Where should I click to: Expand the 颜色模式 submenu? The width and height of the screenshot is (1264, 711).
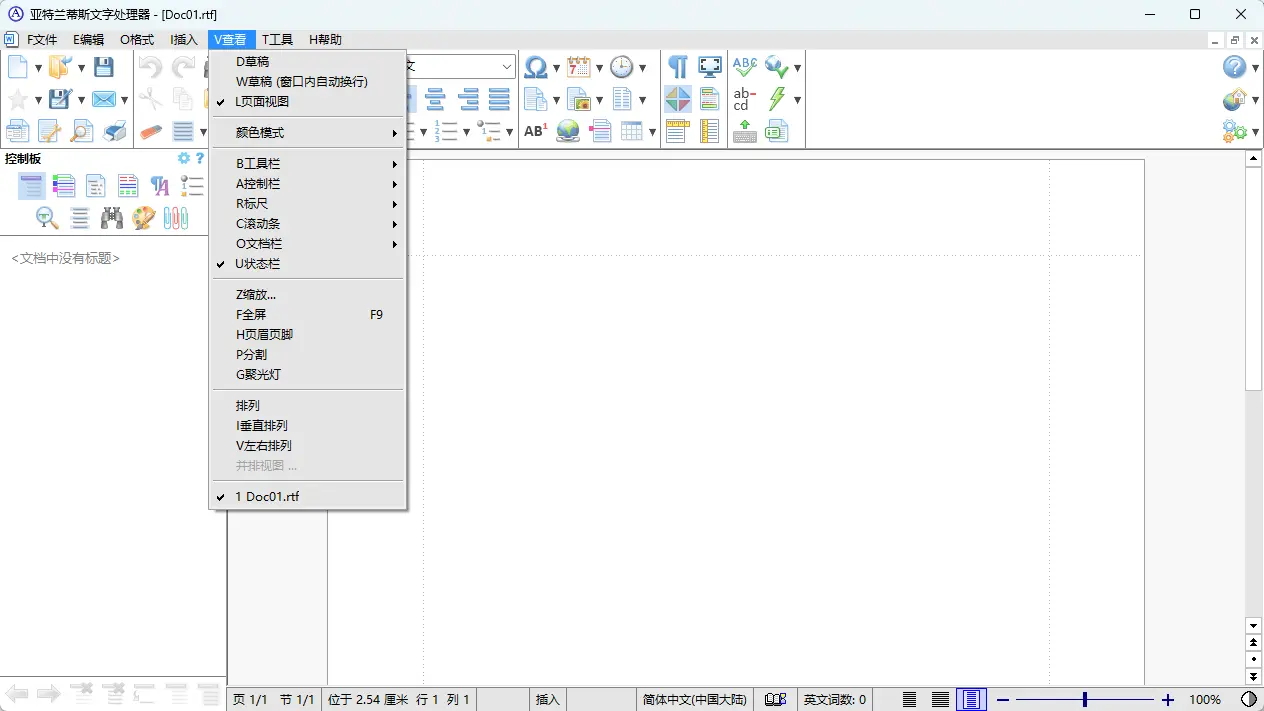tap(307, 132)
